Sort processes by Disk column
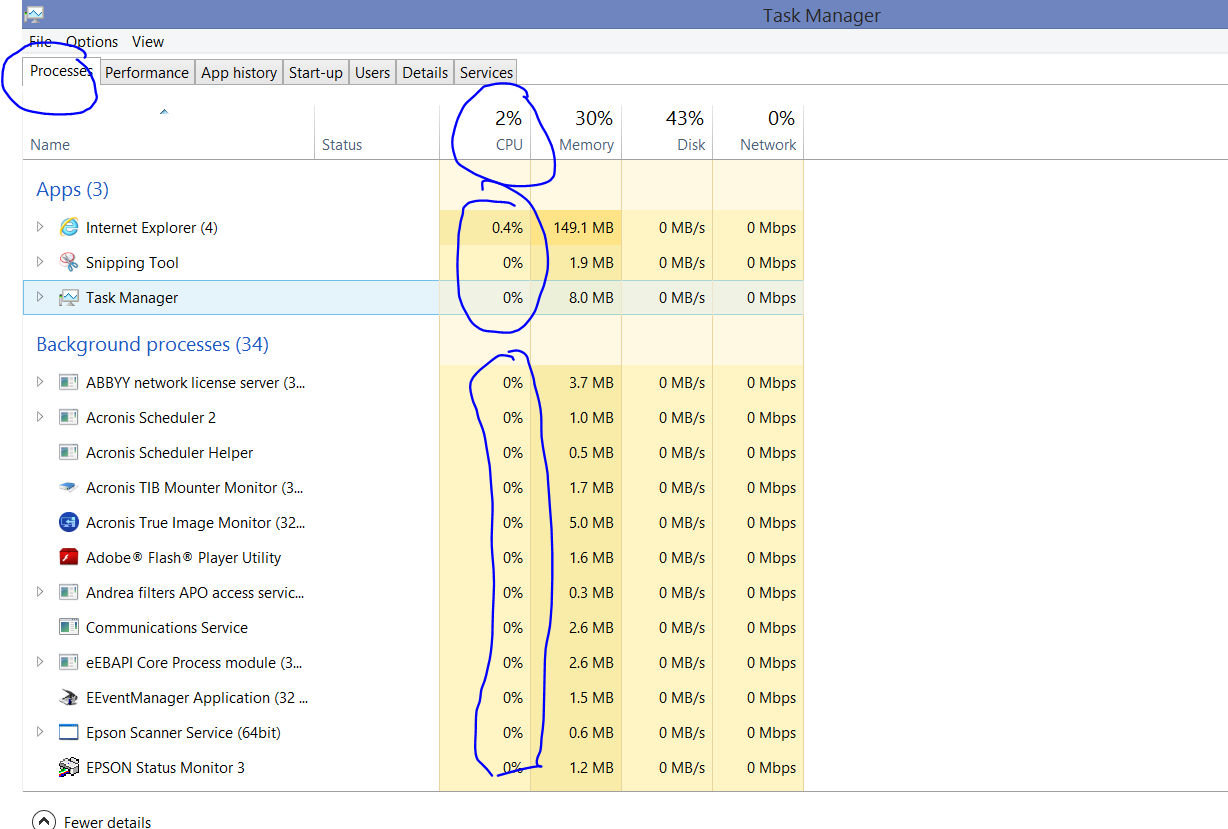The image size is (1228, 829). pos(667,132)
